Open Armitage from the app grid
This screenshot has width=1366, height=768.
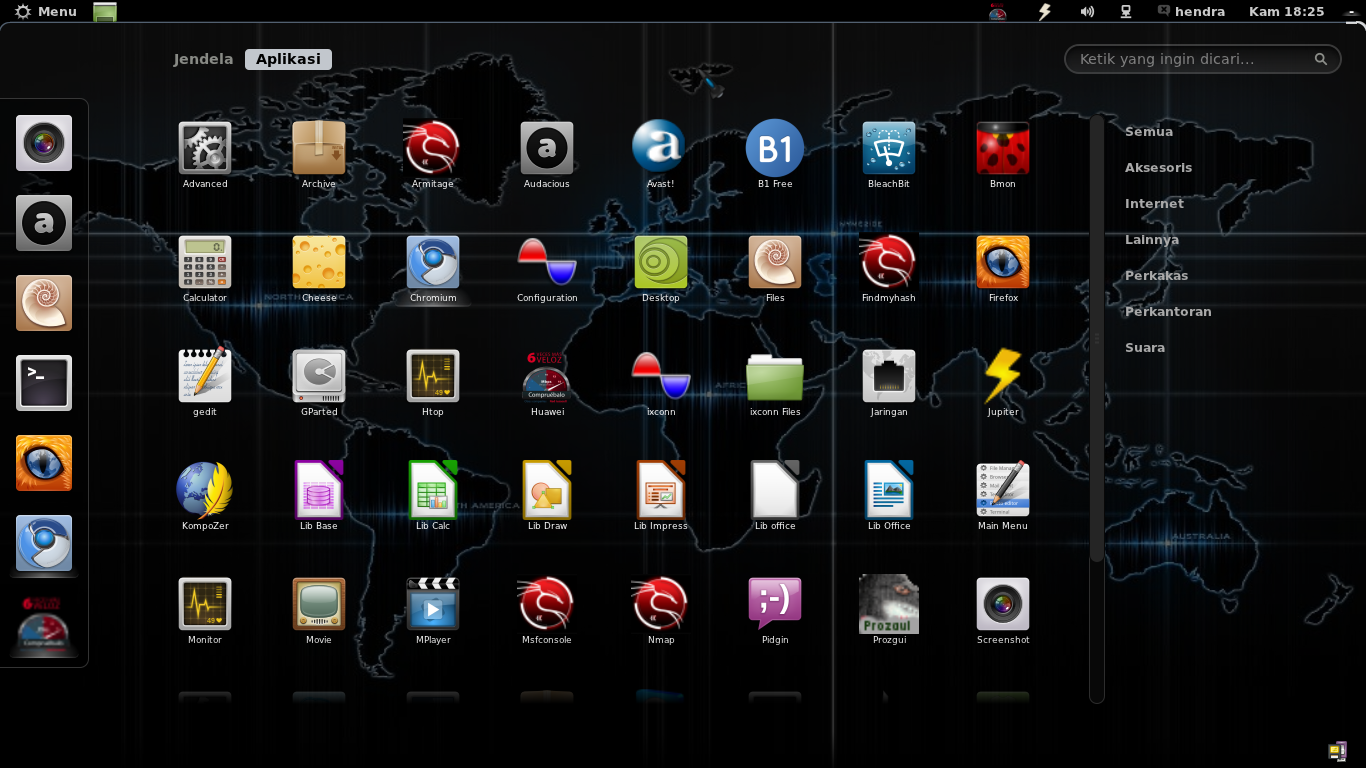point(433,148)
